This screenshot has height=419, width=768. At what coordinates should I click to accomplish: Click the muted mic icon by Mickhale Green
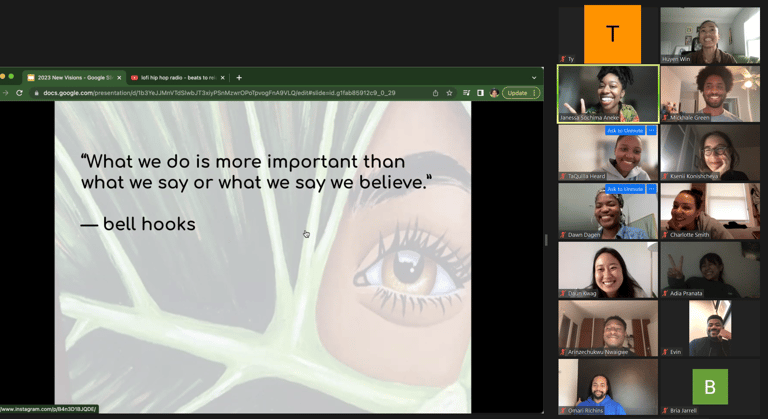tap(665, 118)
